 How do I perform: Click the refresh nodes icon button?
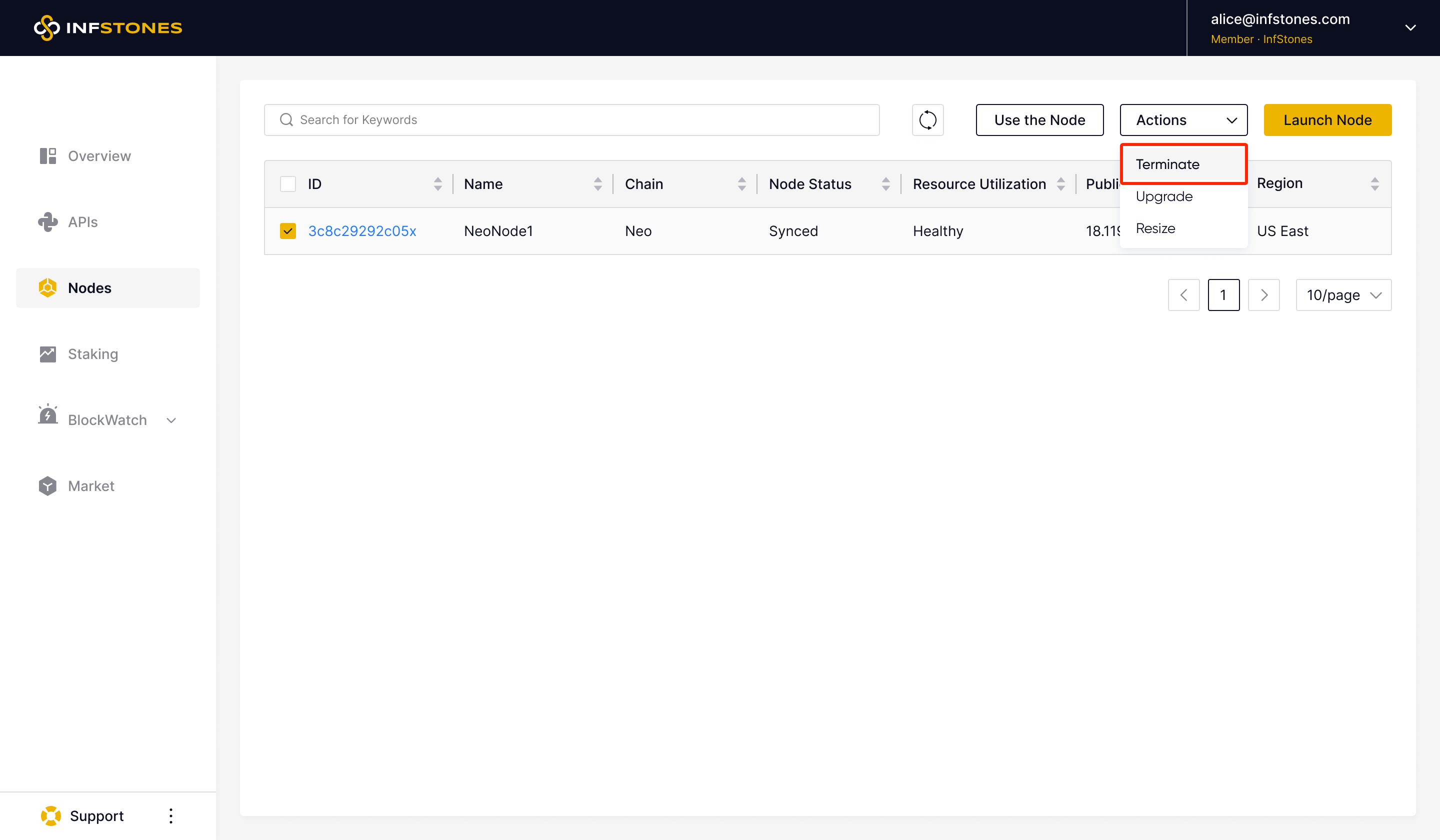pos(927,120)
